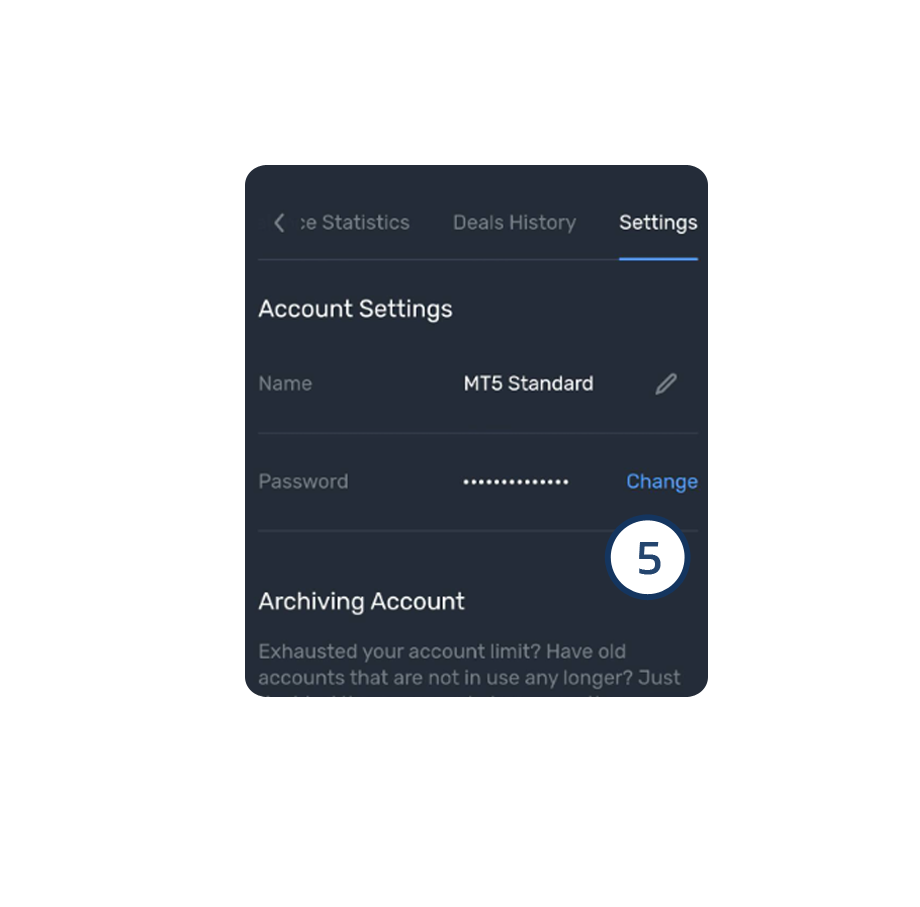Open the Deals History tab
Screen dimensions: 920x907
coord(514,223)
